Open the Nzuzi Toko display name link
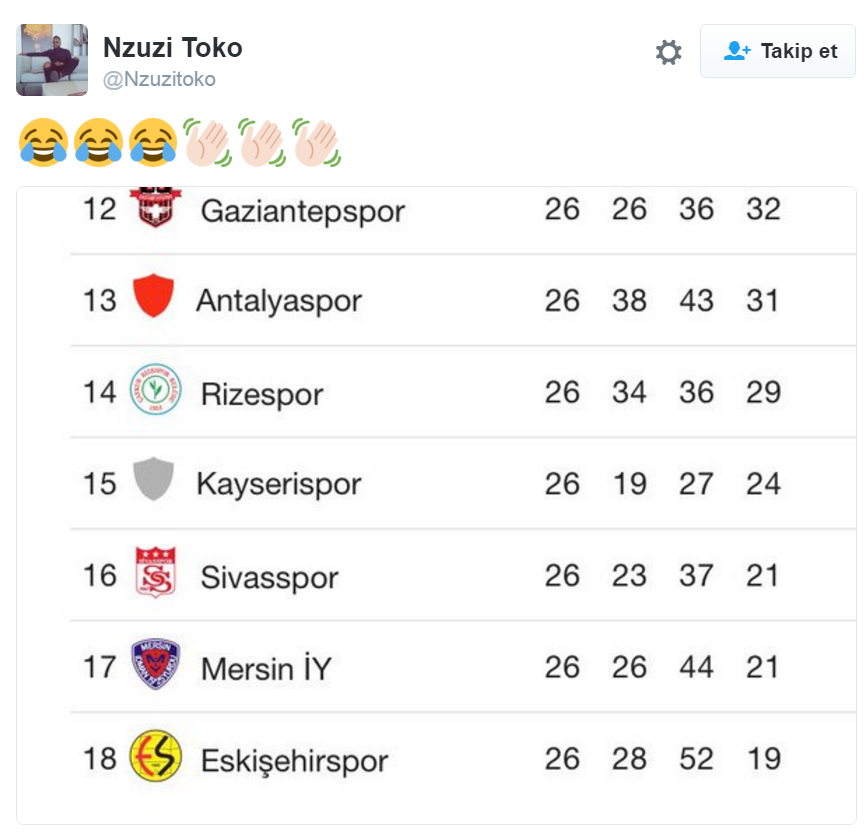The width and height of the screenshot is (867, 833). (x=172, y=47)
